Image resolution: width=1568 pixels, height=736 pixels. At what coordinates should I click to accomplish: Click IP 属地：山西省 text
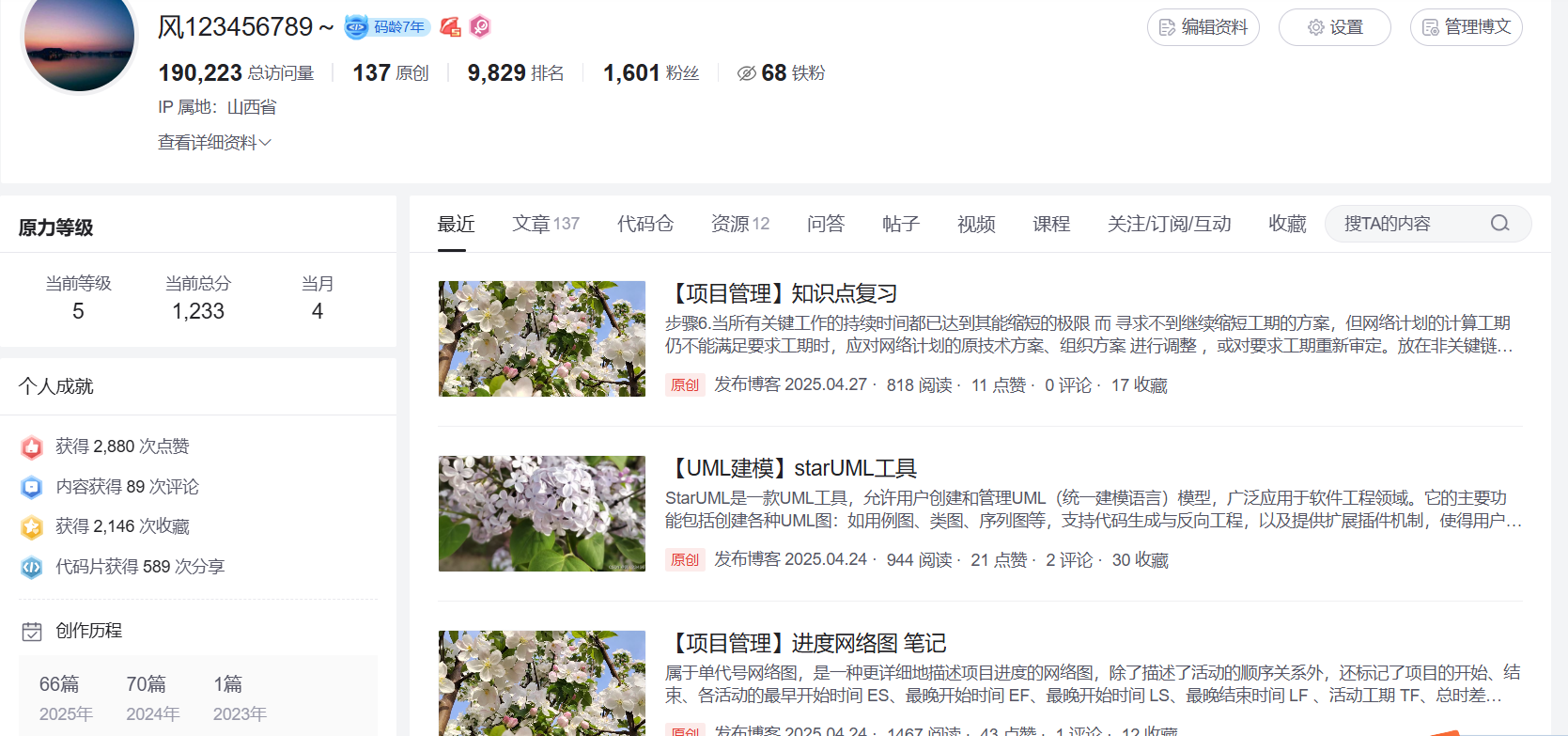coord(217,107)
